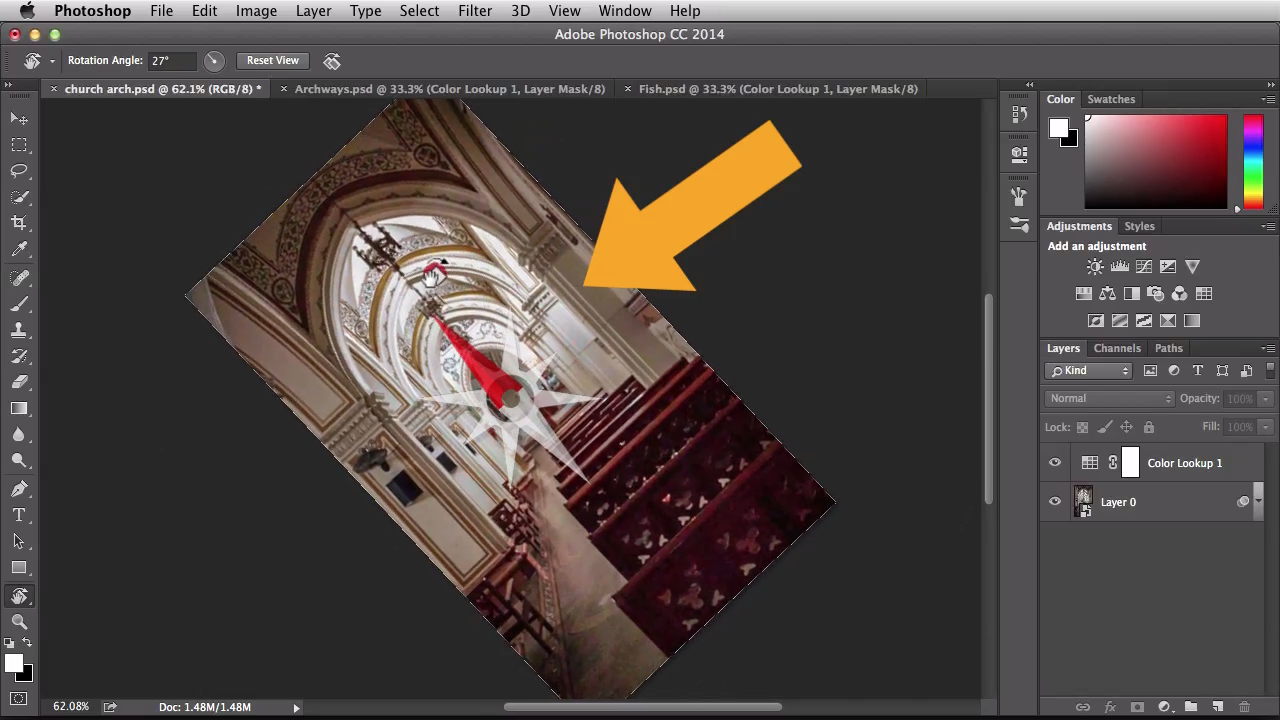Viewport: 1280px width, 720px height.
Task: Add a Hue/Saturation adjustment
Action: (1083, 294)
